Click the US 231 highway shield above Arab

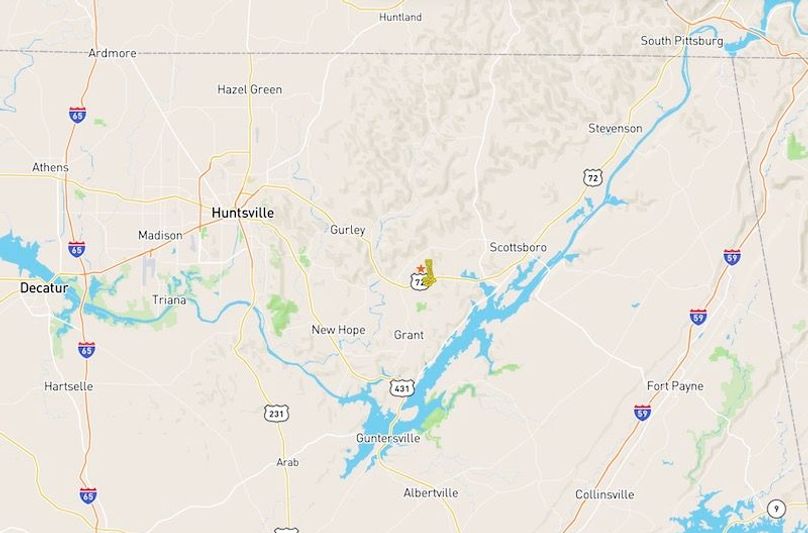pyautogui.click(x=276, y=413)
